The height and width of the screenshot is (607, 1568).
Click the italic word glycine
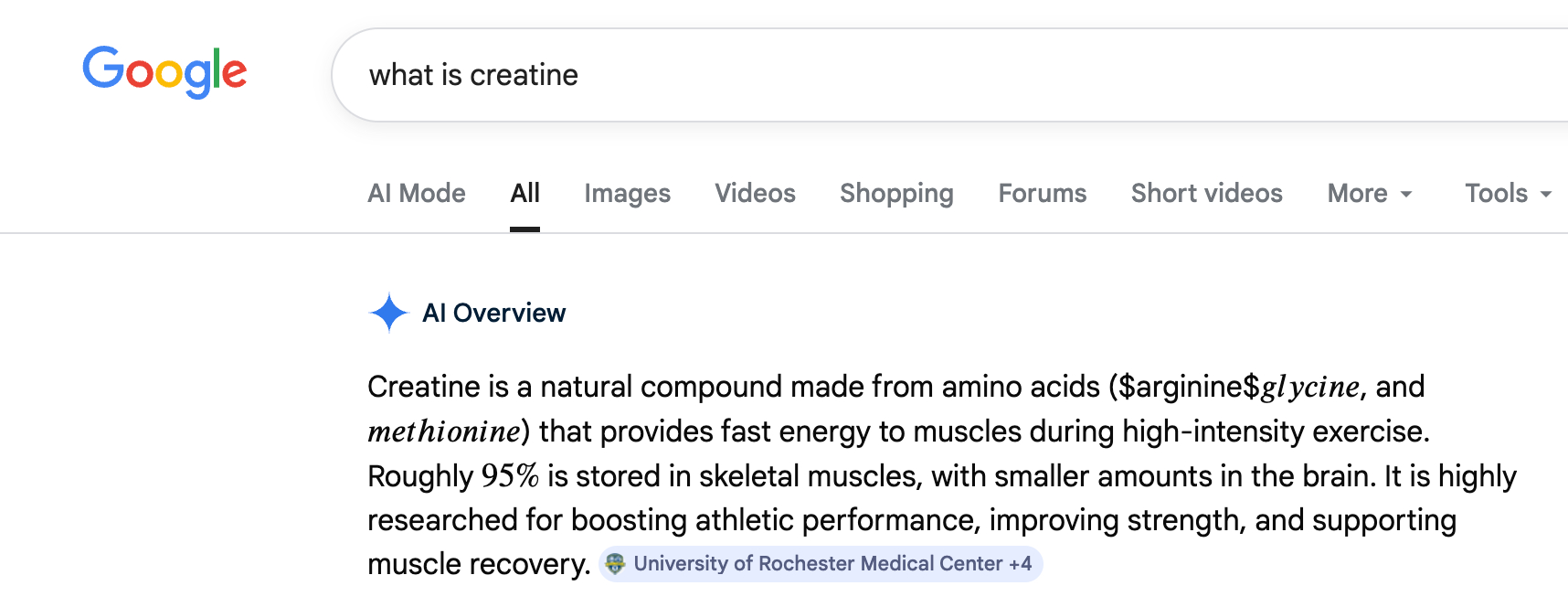(1310, 388)
